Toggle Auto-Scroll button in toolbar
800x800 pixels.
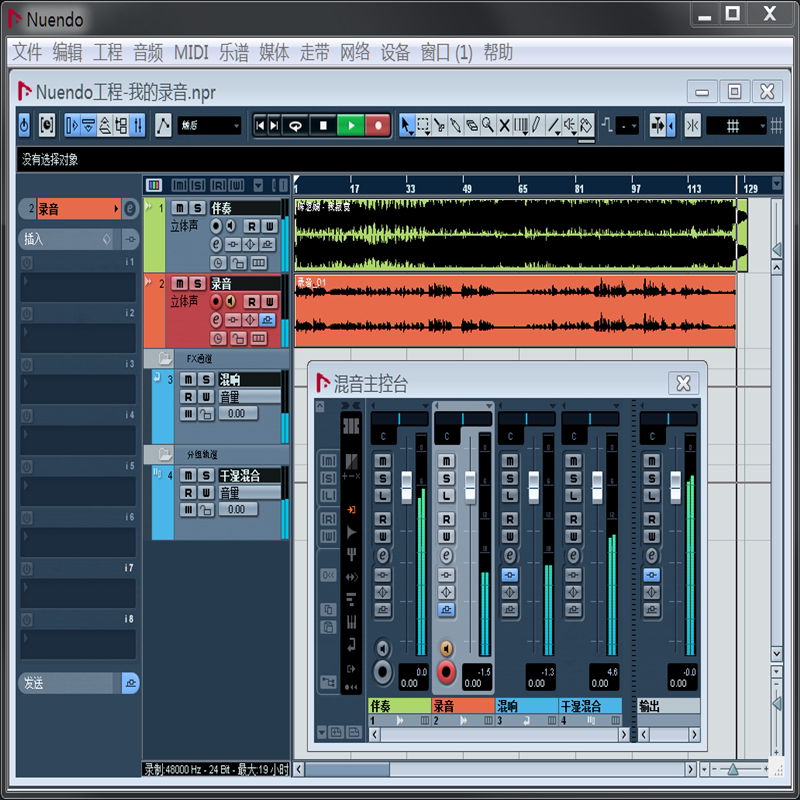click(658, 126)
